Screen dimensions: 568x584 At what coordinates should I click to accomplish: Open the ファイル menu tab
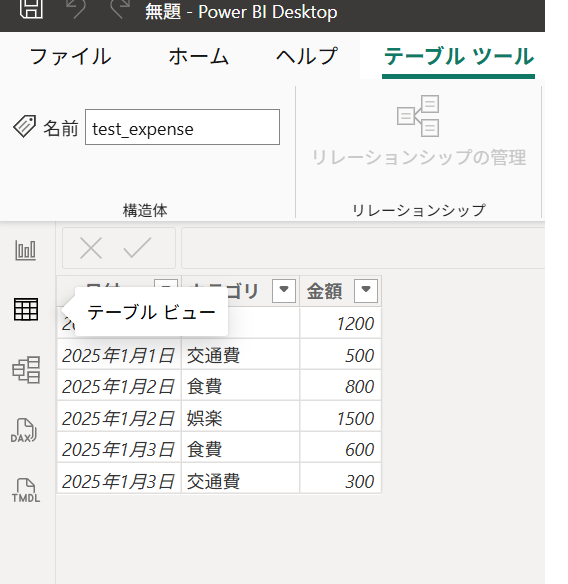click(70, 57)
